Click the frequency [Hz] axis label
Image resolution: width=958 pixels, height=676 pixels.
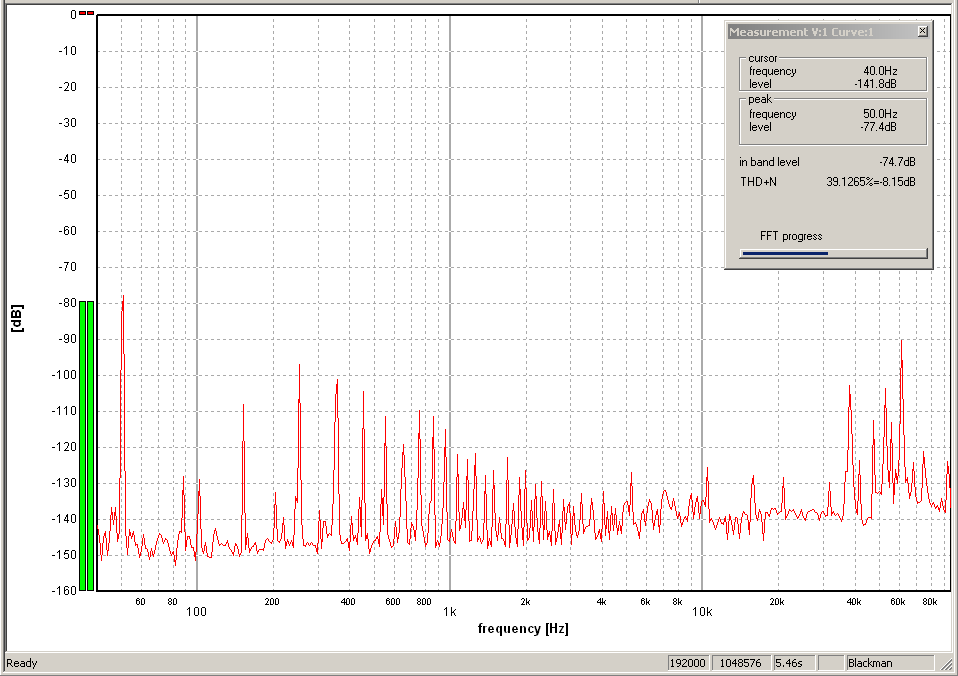[522, 628]
